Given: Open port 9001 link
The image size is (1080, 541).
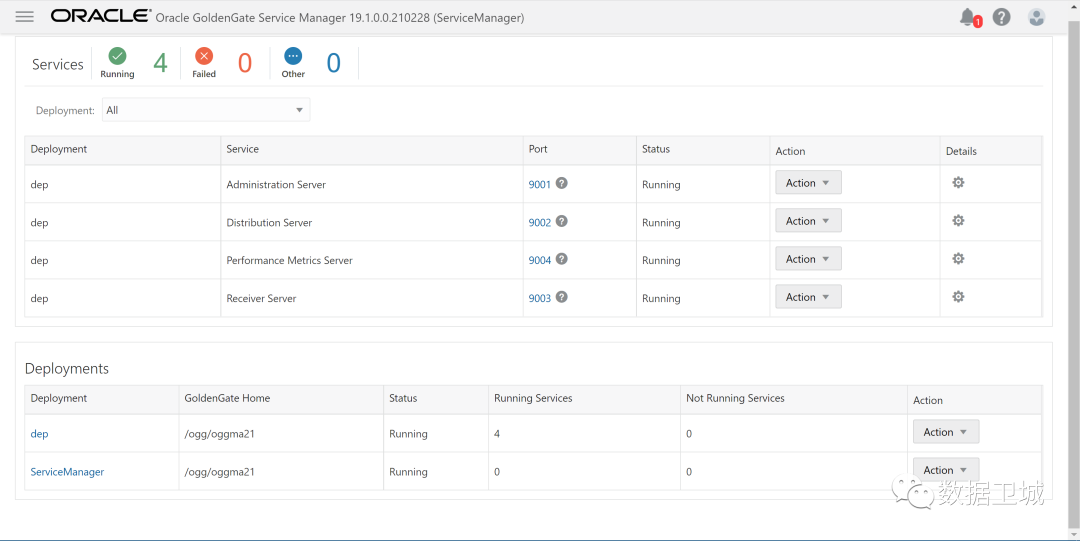Looking at the screenshot, I should 540,185.
